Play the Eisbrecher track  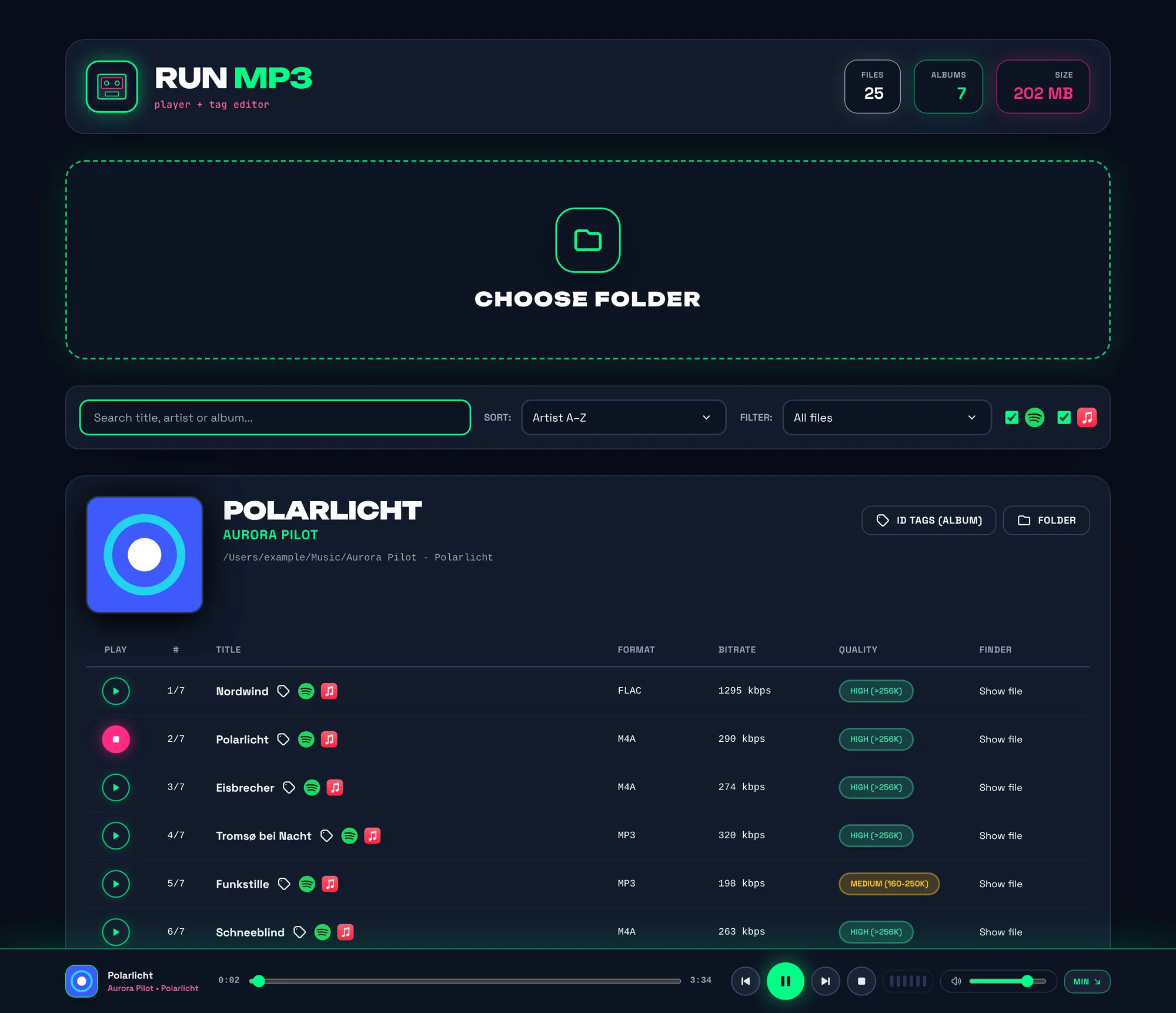(x=116, y=788)
